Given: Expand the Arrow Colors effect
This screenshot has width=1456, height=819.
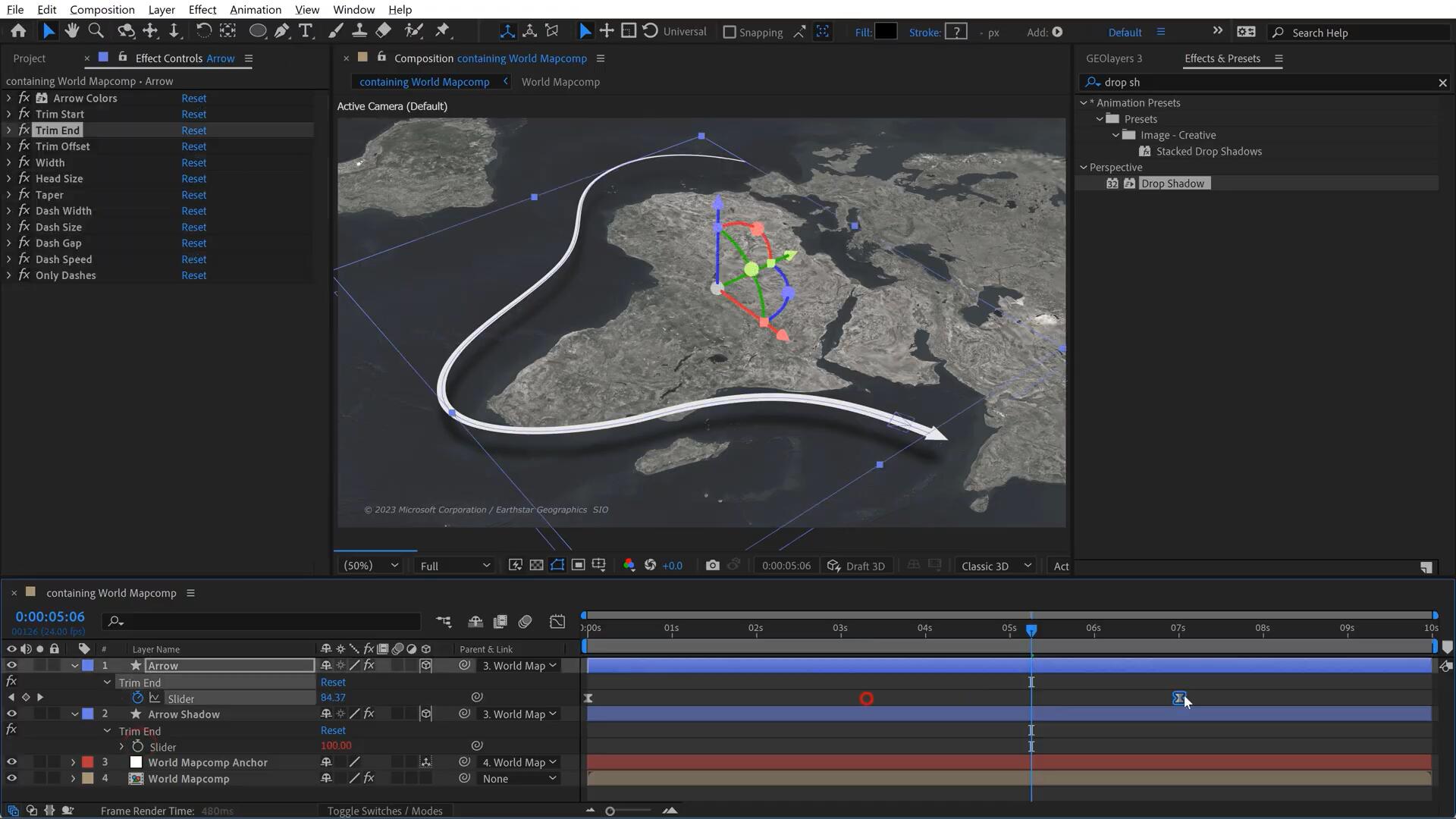Looking at the screenshot, I should (9, 98).
